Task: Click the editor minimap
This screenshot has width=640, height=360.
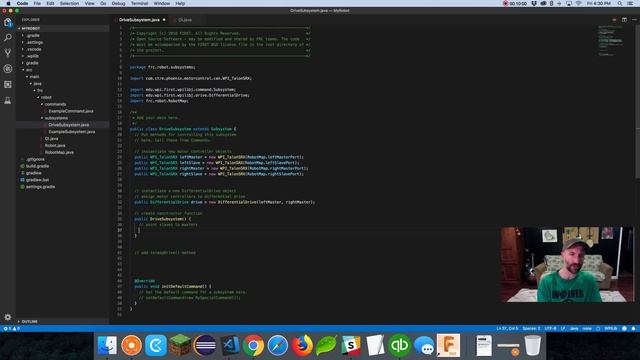Action: [x=611, y=41]
